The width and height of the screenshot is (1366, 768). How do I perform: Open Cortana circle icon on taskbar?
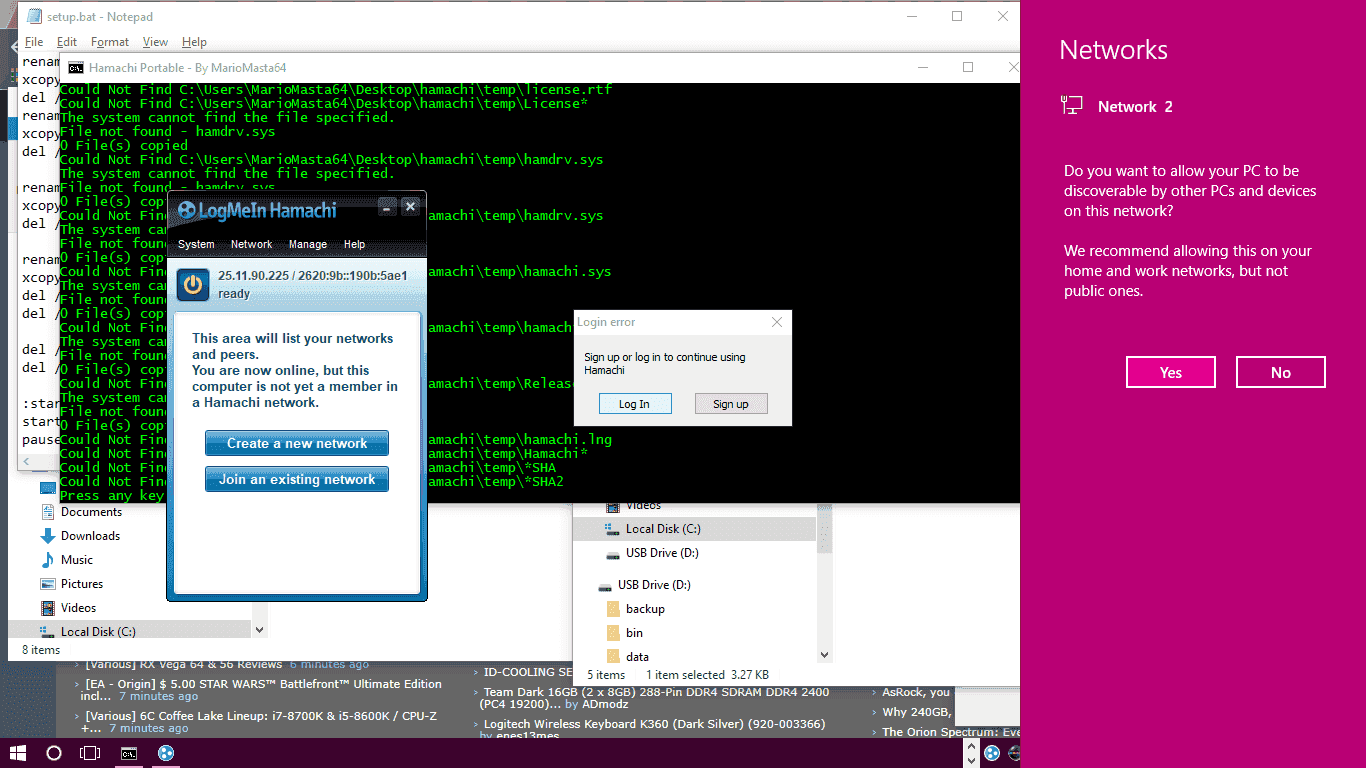[54, 753]
